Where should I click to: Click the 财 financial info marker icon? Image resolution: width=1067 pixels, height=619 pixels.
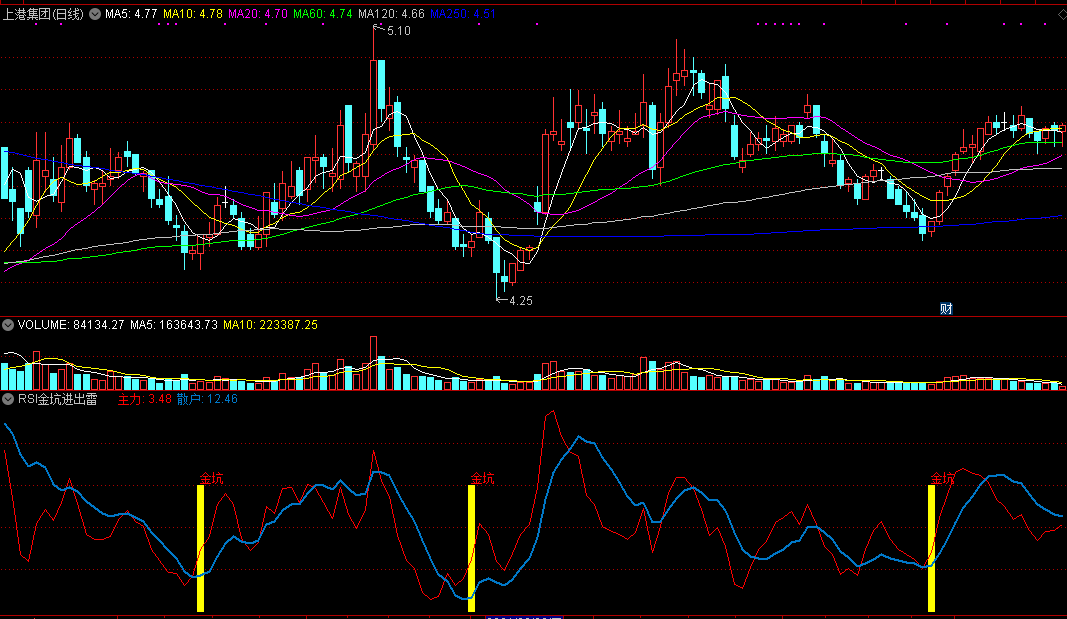click(x=946, y=309)
